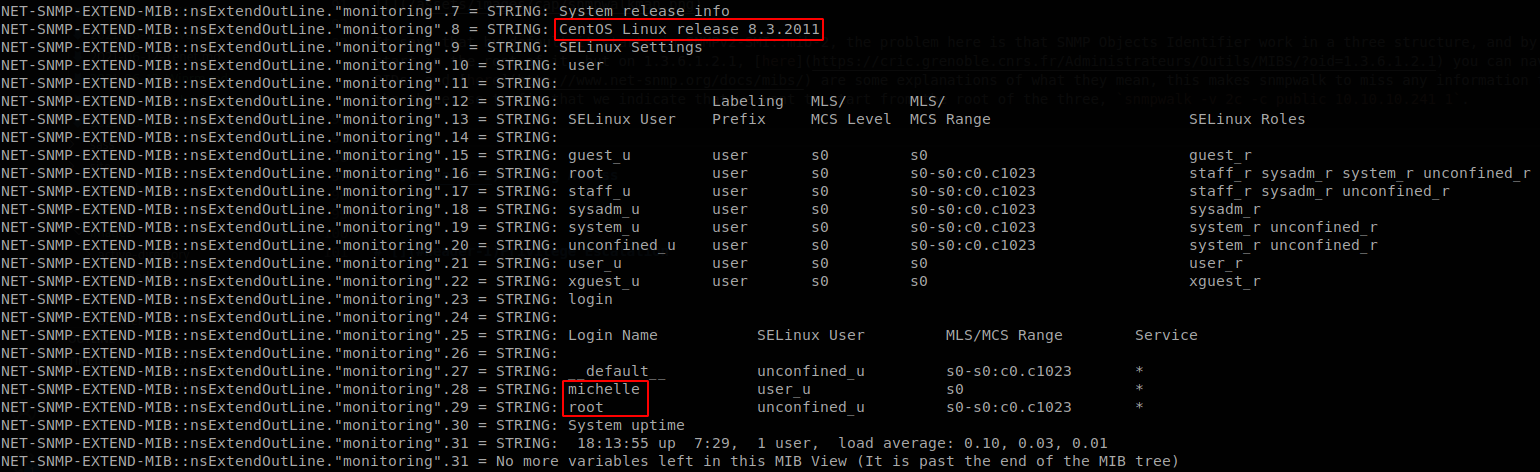
Task: Click the 'sysadm_u' SELinux user entry
Action: [603, 209]
